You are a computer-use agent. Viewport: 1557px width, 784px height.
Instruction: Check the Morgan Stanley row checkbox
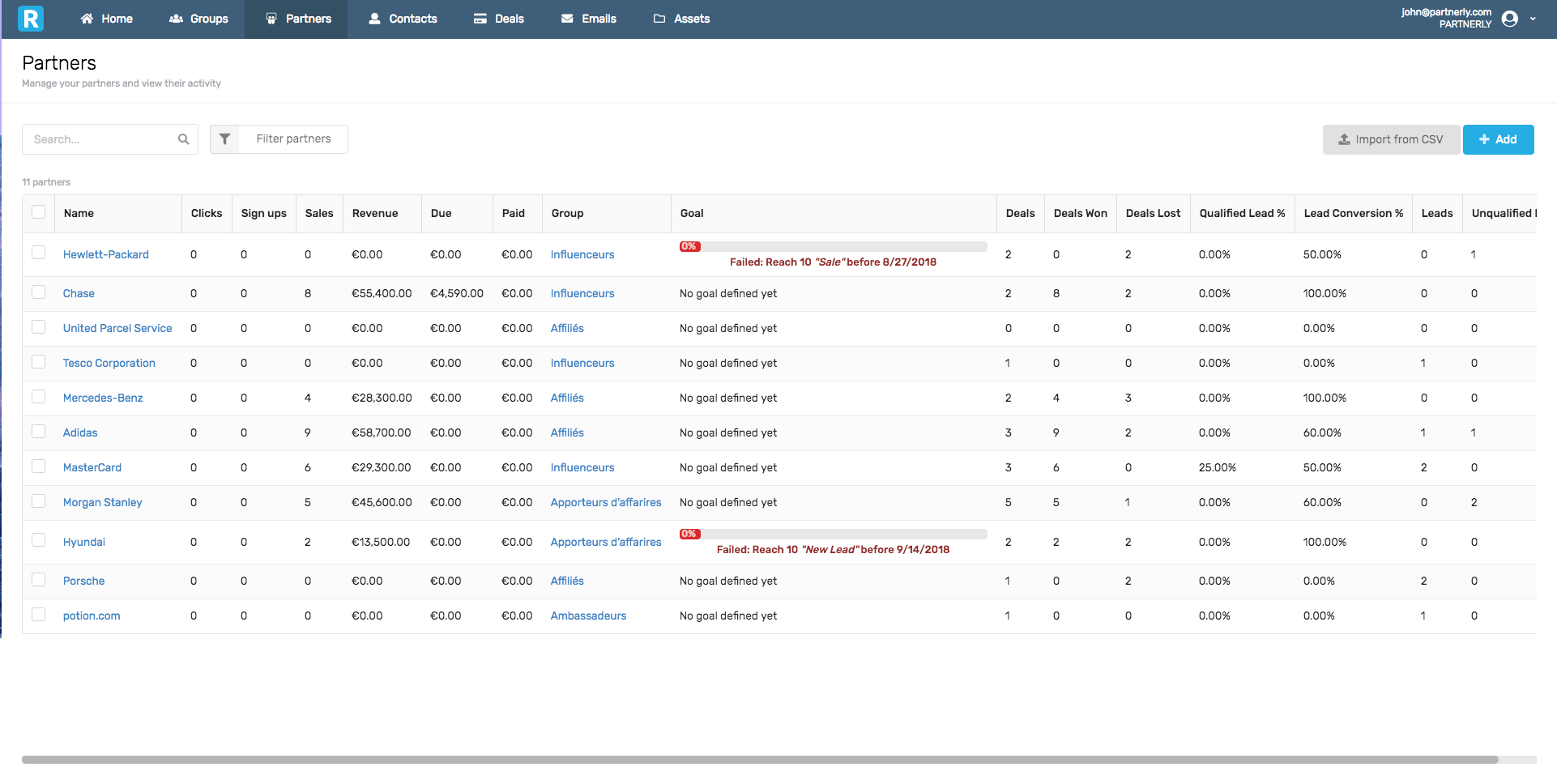click(38, 501)
